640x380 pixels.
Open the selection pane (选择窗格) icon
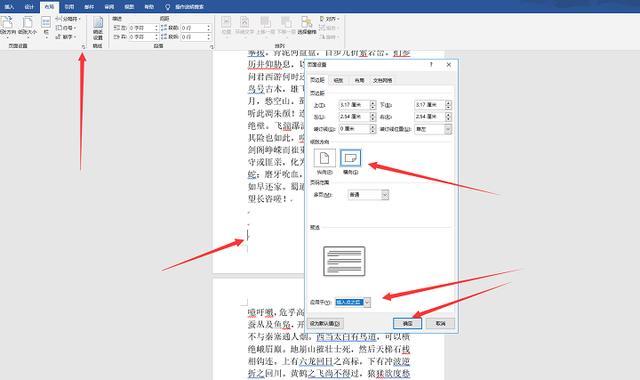[307, 25]
